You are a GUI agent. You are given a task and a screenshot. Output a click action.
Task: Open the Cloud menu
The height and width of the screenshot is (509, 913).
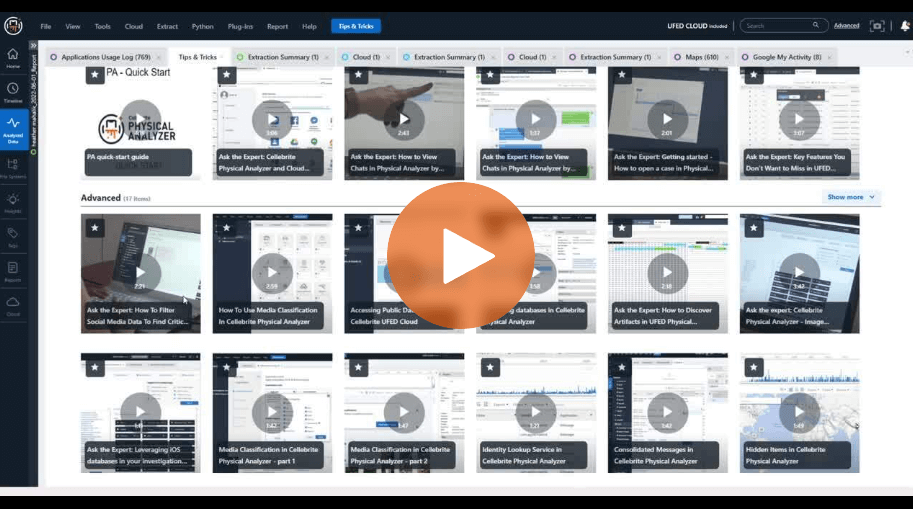coord(133,26)
